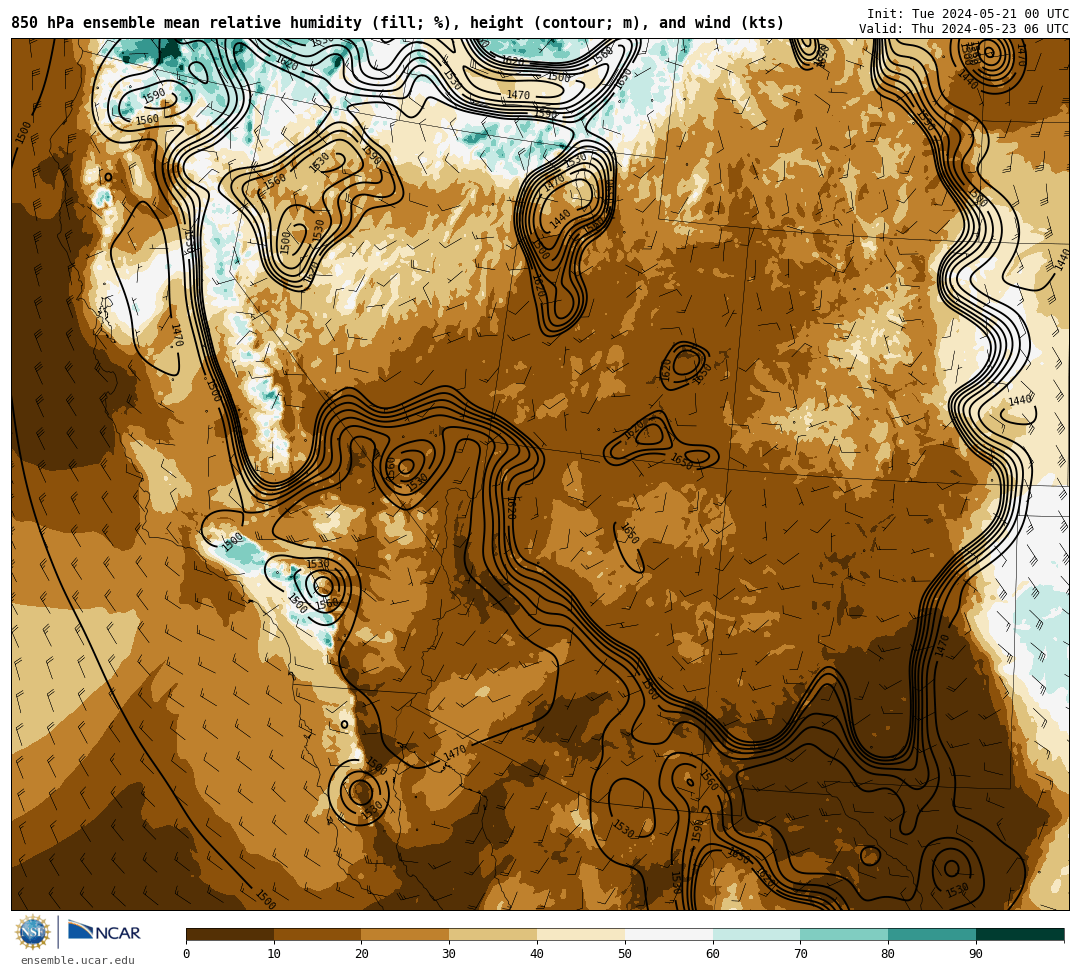1080x973 pixels.
Task: Click the colorbar tick label 50
Action: 625,954
